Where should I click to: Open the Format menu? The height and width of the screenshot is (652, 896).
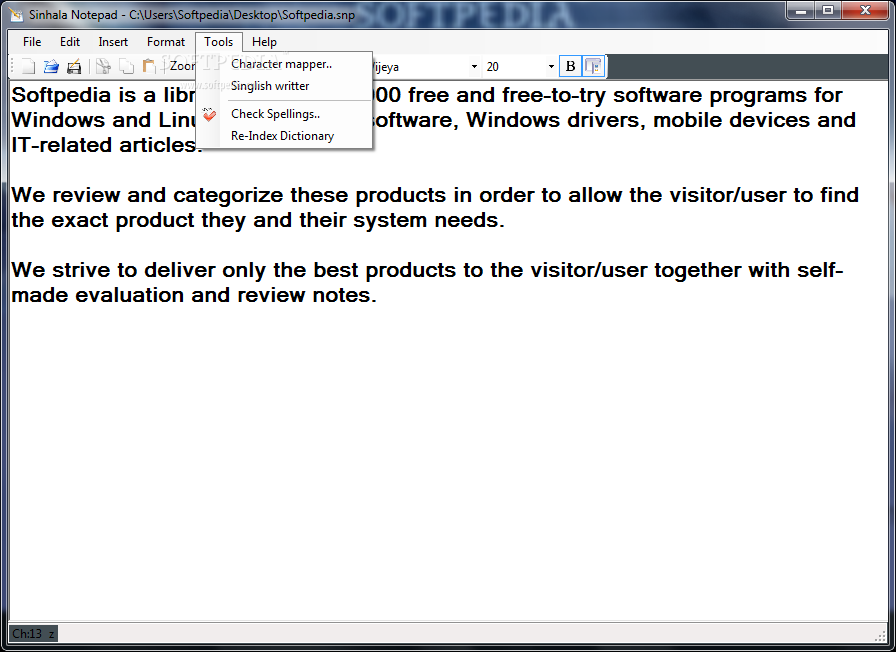166,42
